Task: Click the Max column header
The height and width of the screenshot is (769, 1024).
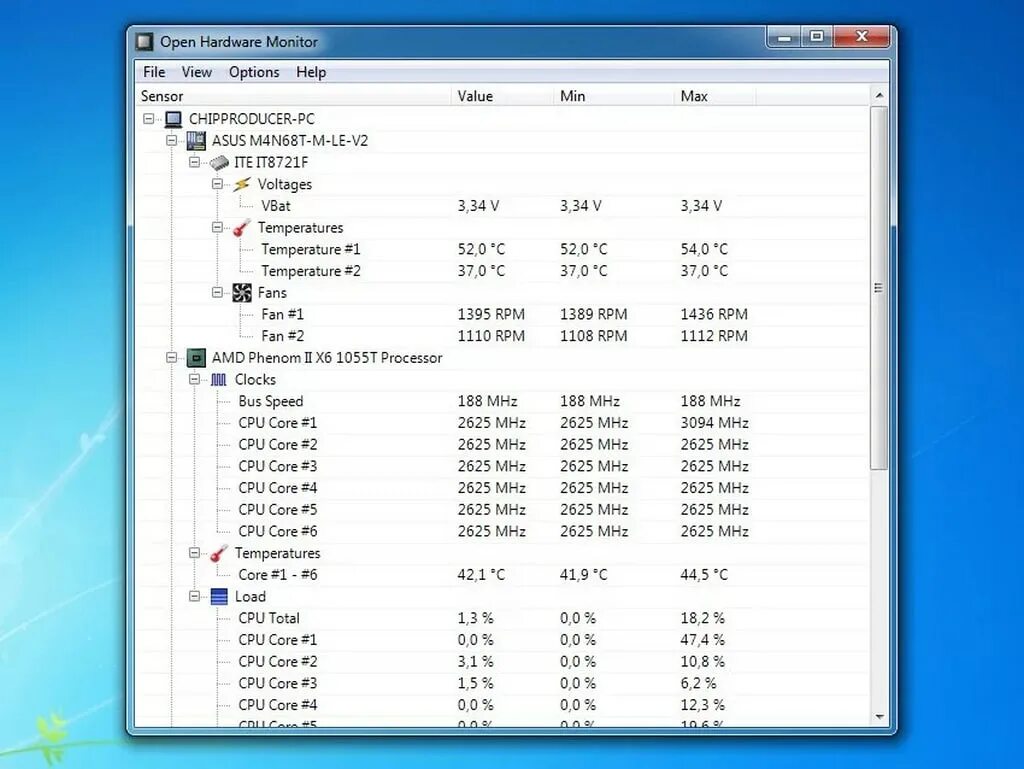Action: (714, 96)
